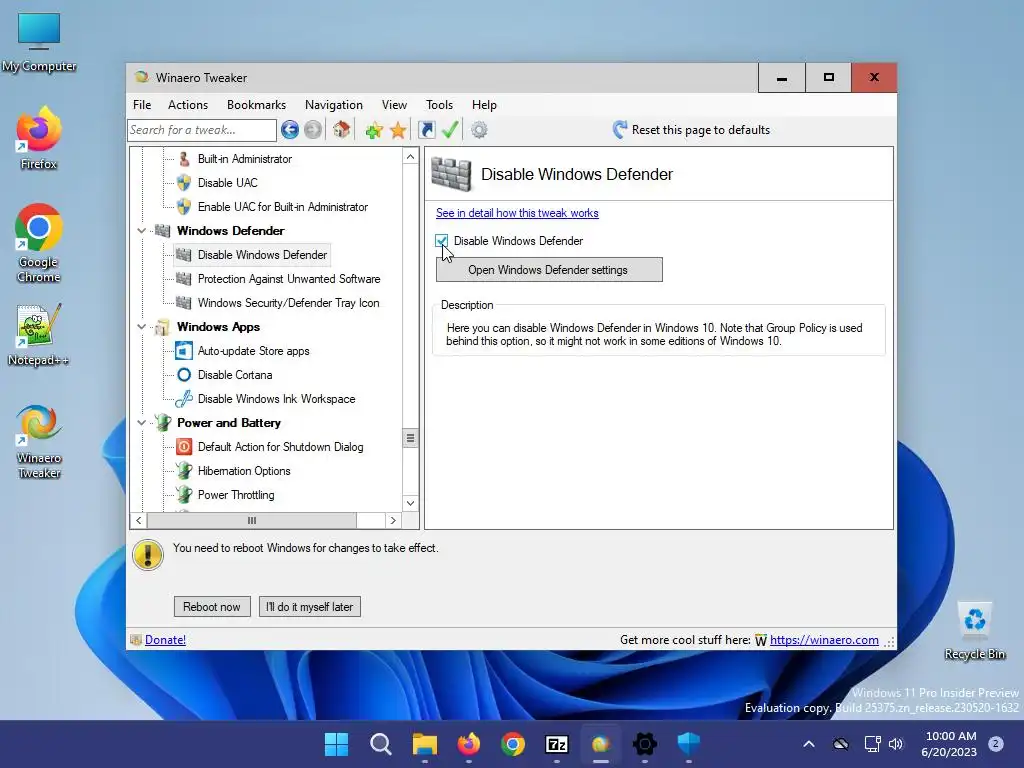
Task: Open File Explorer from taskbar
Action: [x=424, y=744]
